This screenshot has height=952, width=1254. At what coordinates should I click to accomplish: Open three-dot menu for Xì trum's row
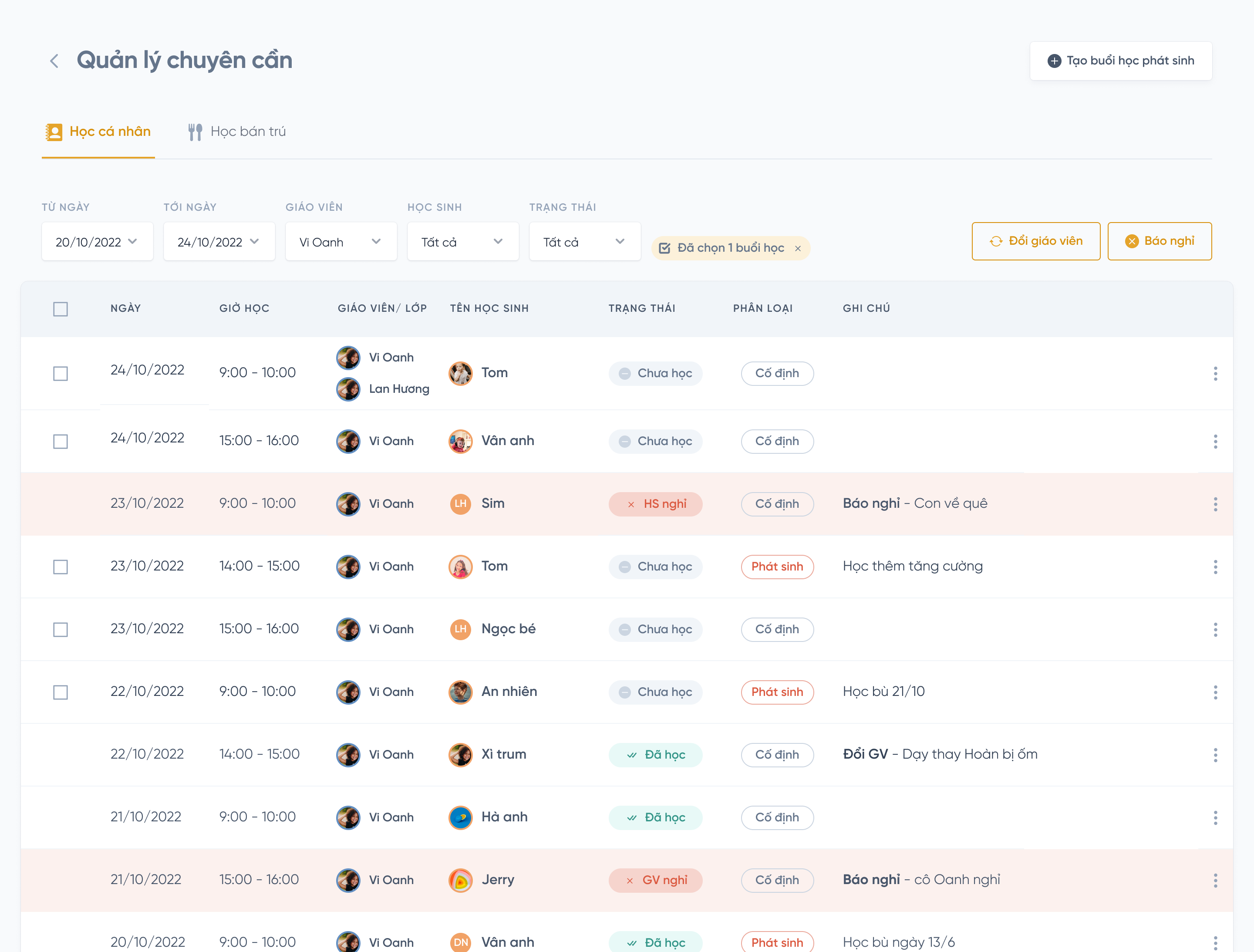1215,755
